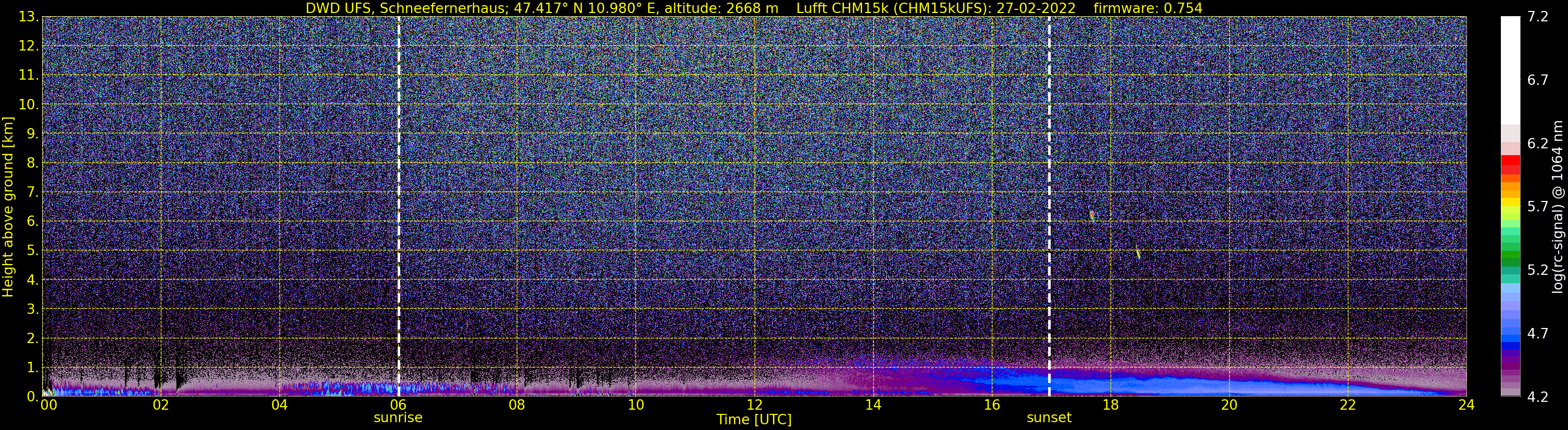Click the height axis tick '2.'

(x=33, y=339)
